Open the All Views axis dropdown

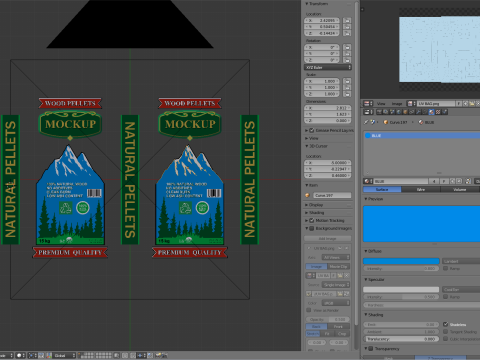(336, 257)
